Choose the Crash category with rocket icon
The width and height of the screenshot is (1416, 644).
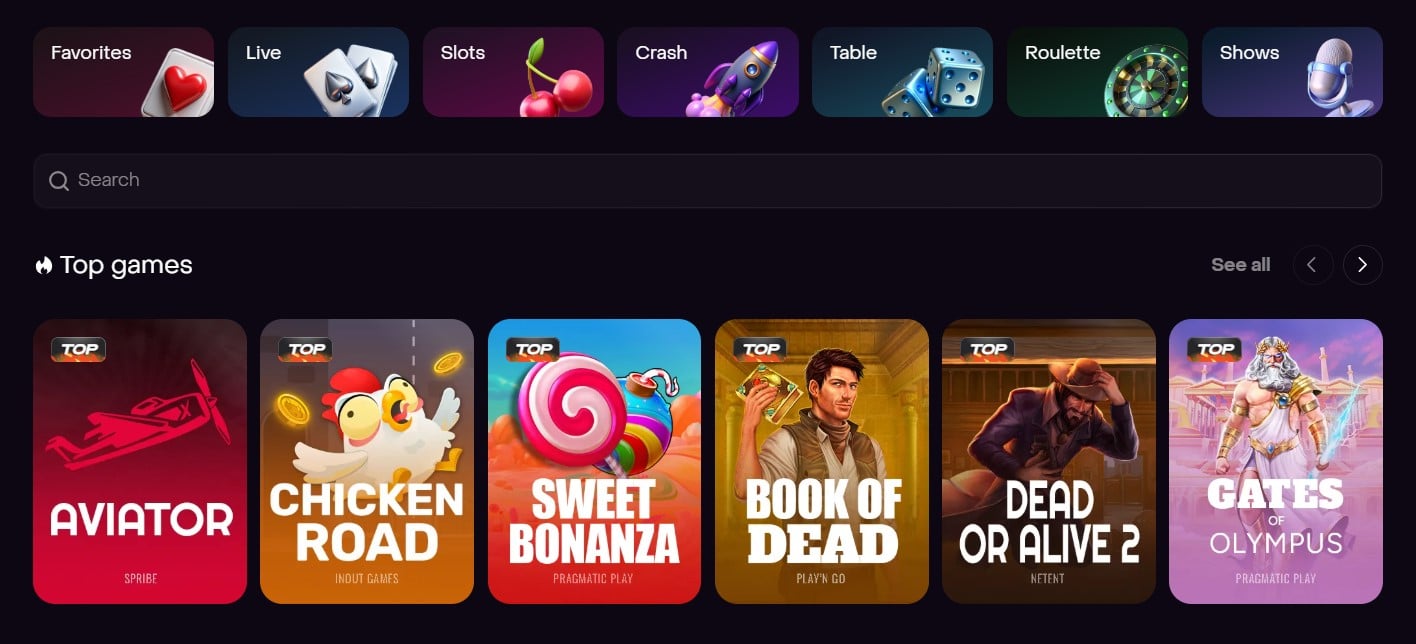click(x=708, y=72)
